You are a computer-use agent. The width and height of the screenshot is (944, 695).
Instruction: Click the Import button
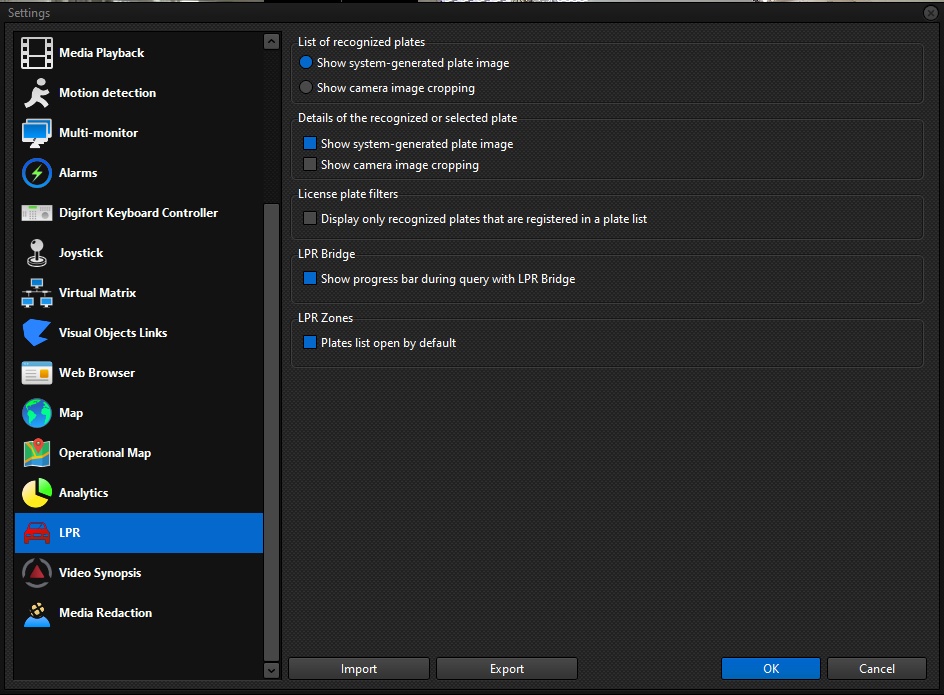coord(359,669)
